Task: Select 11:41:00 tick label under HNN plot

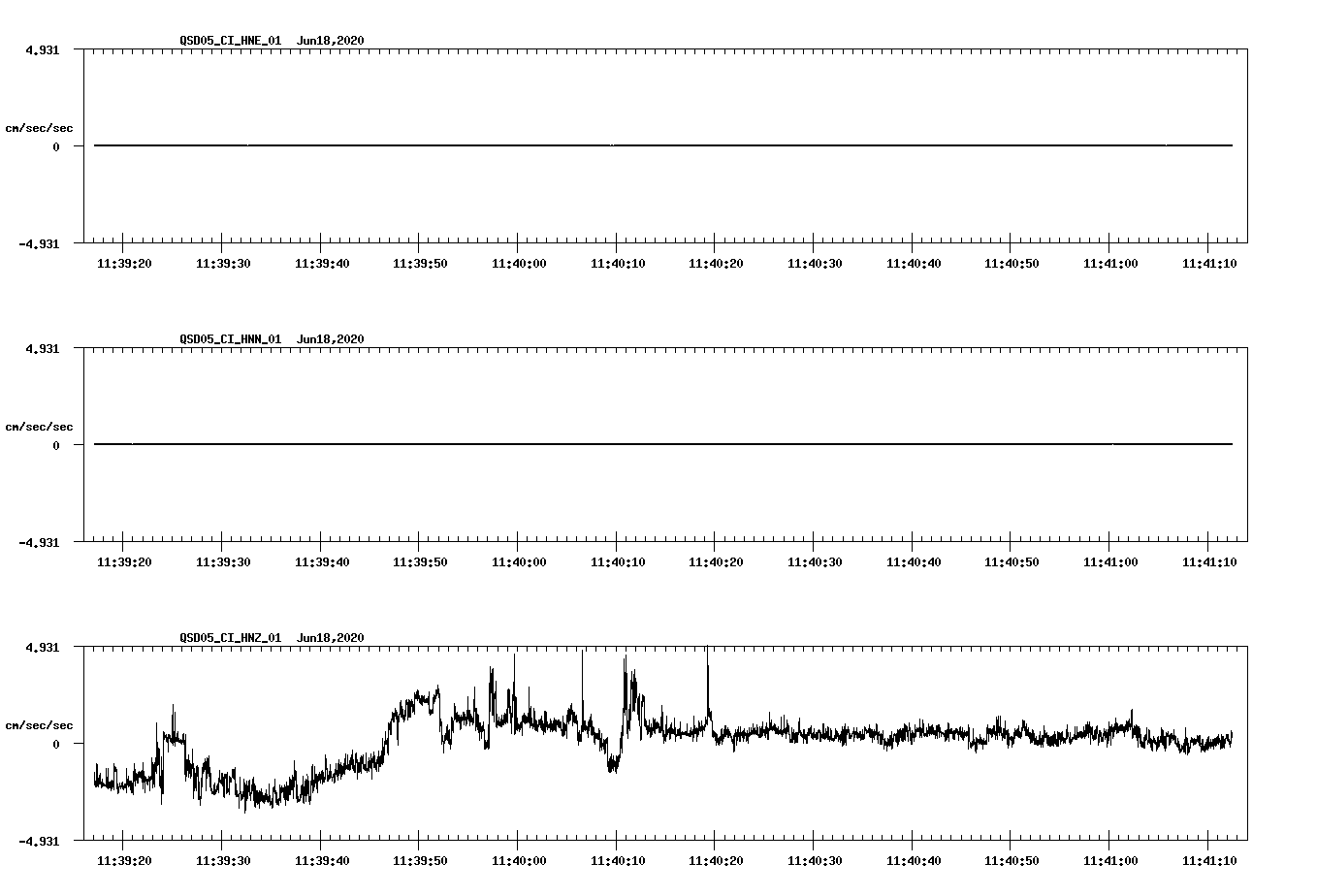Action: coord(1110,562)
